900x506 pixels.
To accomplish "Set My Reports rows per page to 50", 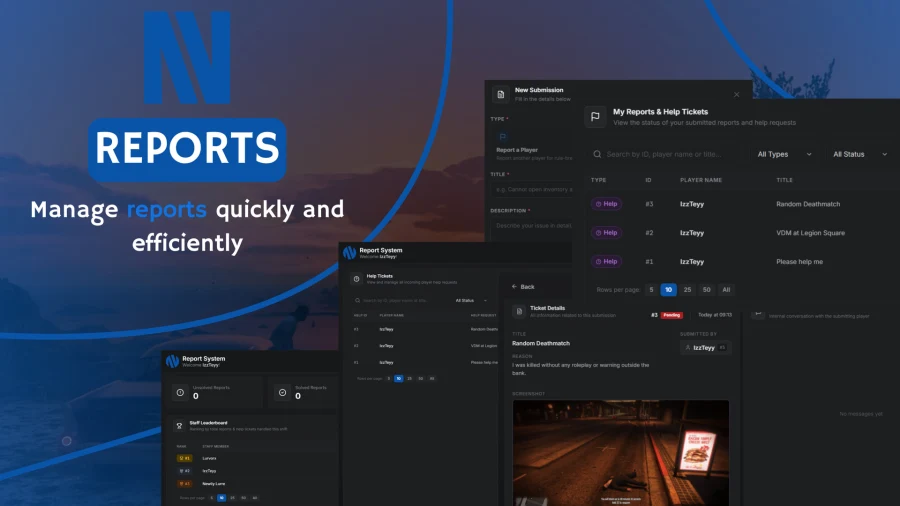I will click(x=707, y=290).
